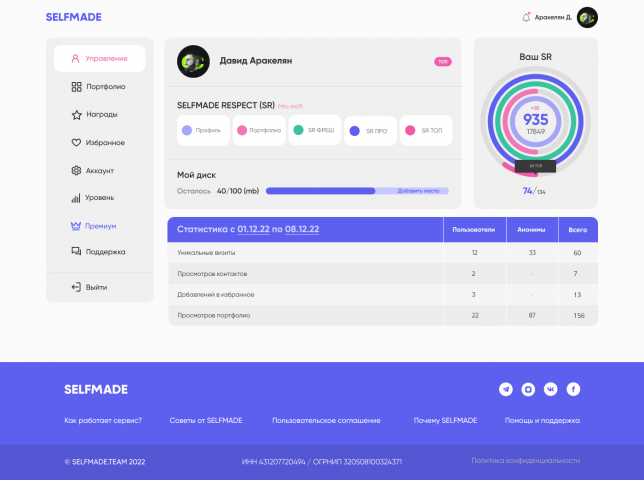
Task: Click statistics end date 08.12.22
Action: point(302,229)
